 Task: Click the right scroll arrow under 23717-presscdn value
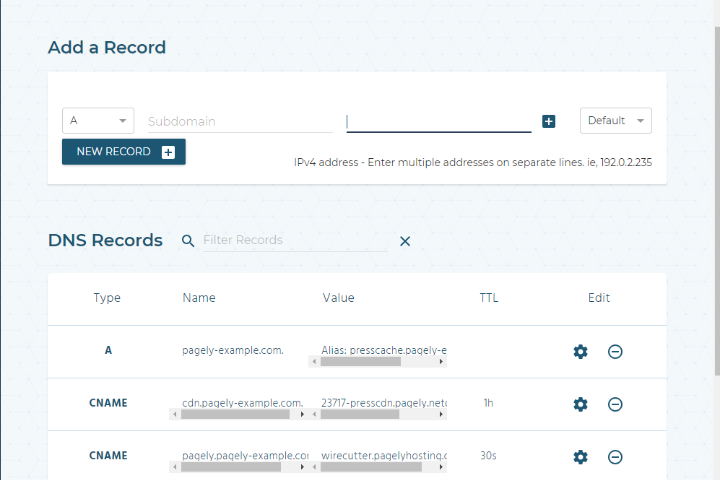441,414
